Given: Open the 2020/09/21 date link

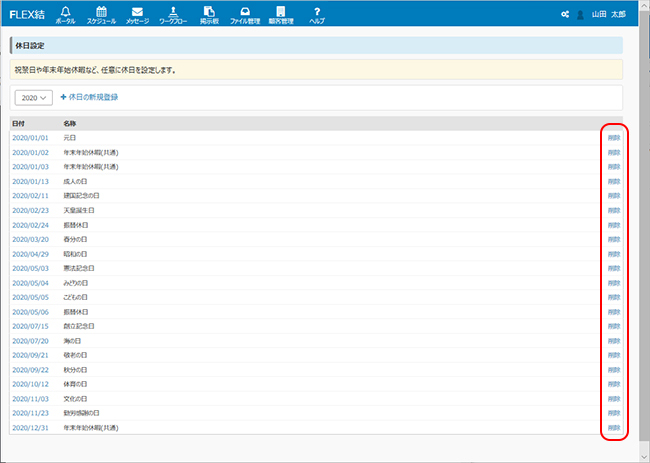Looking at the screenshot, I should point(30,355).
